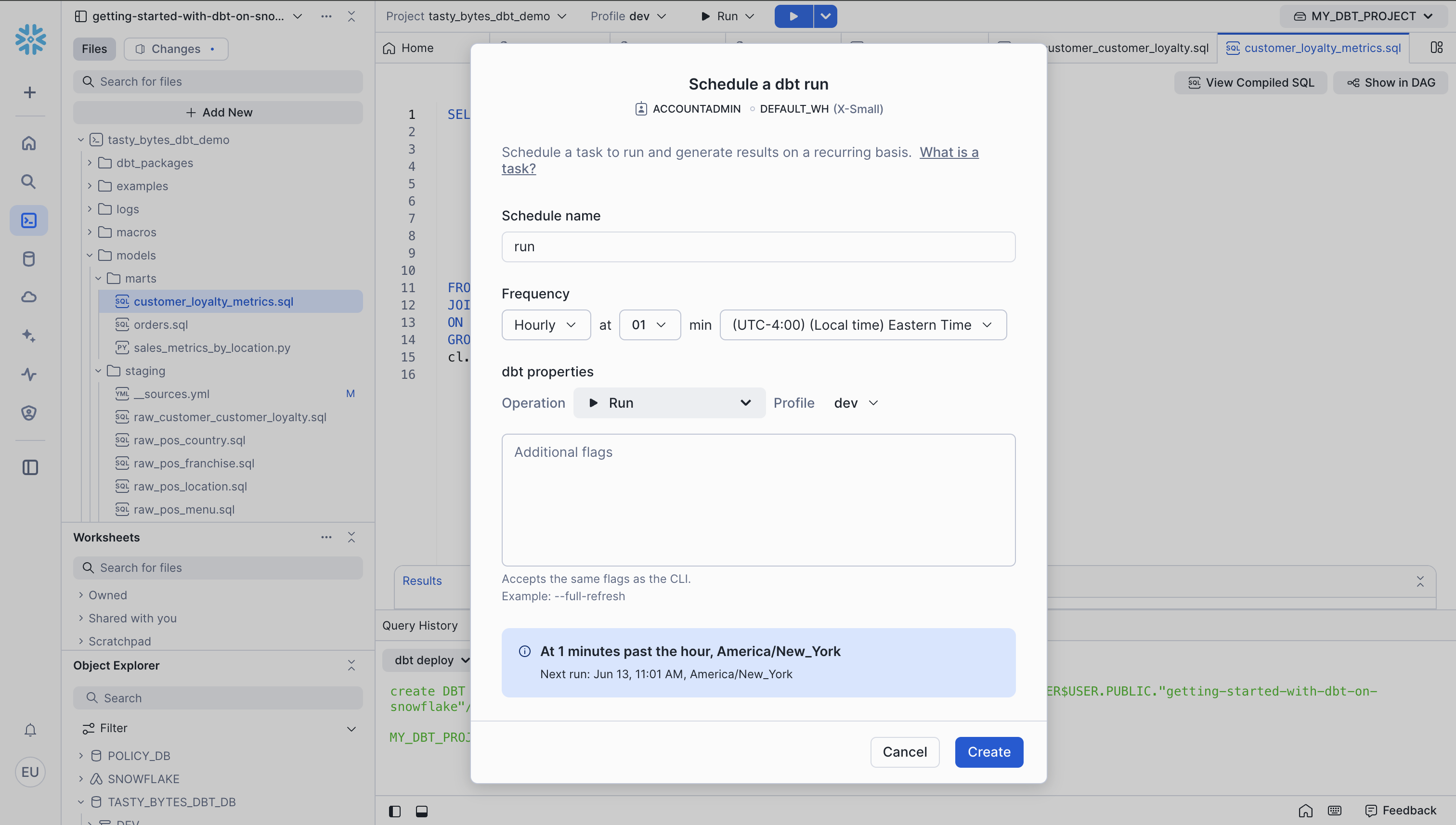Toggle left panel icon in status bar
Image resolution: width=1456 pixels, height=825 pixels.
pos(395,811)
